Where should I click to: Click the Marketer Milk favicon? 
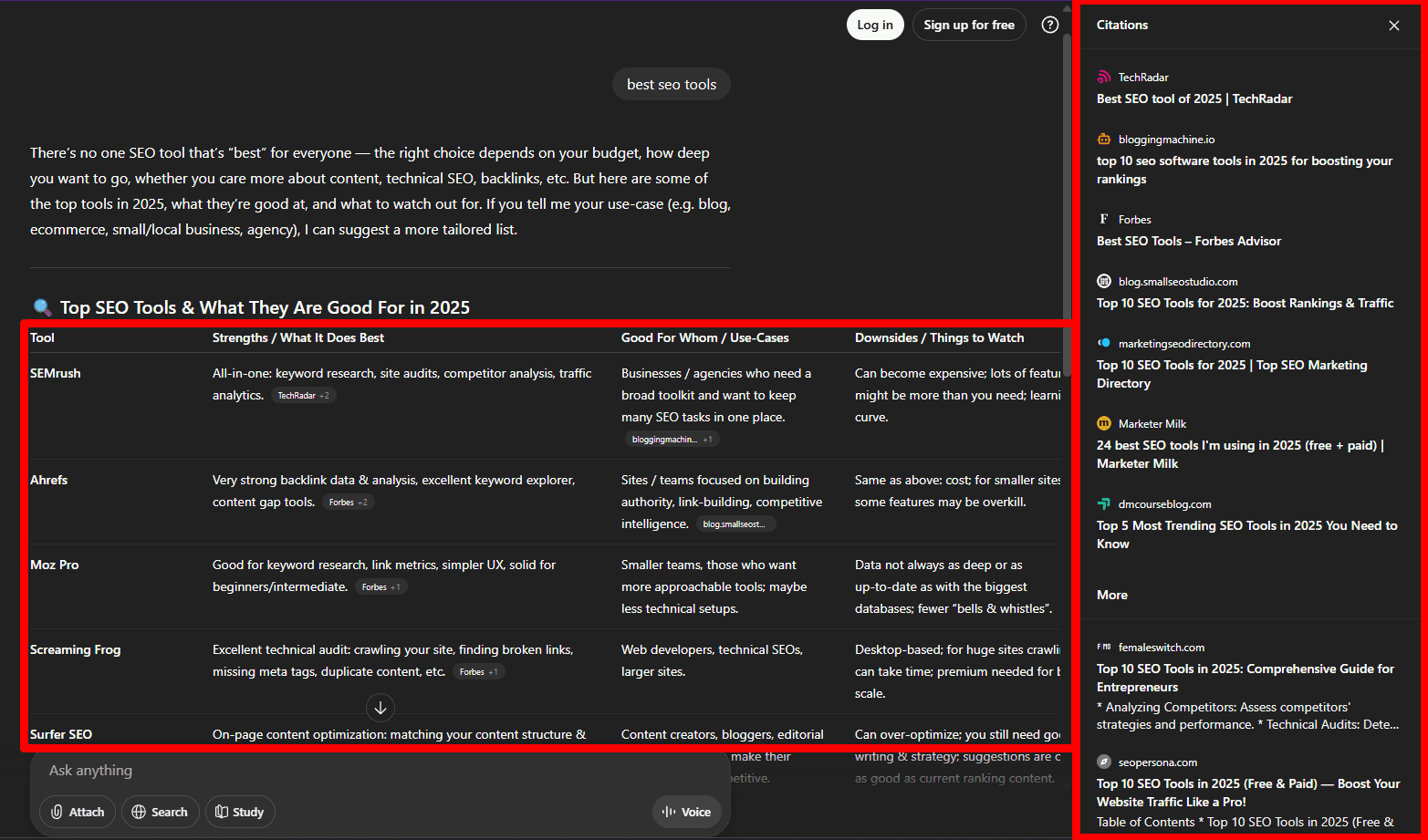(1104, 424)
